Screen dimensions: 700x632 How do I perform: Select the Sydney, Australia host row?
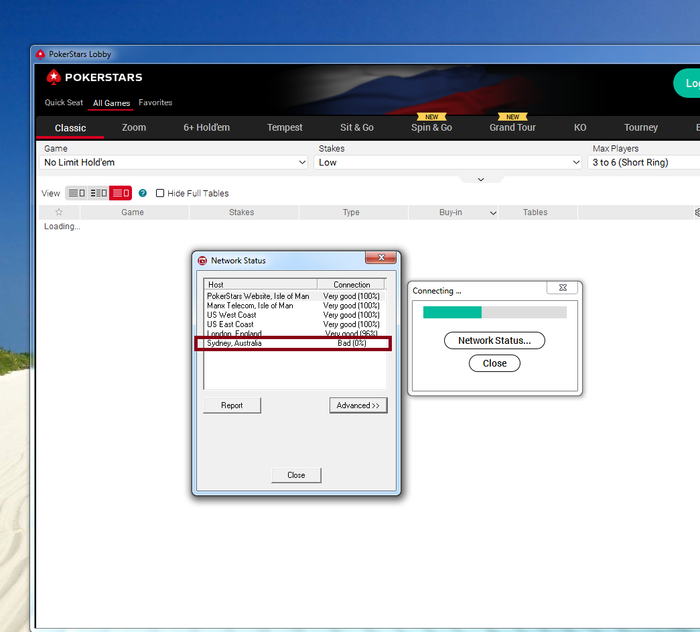point(295,343)
